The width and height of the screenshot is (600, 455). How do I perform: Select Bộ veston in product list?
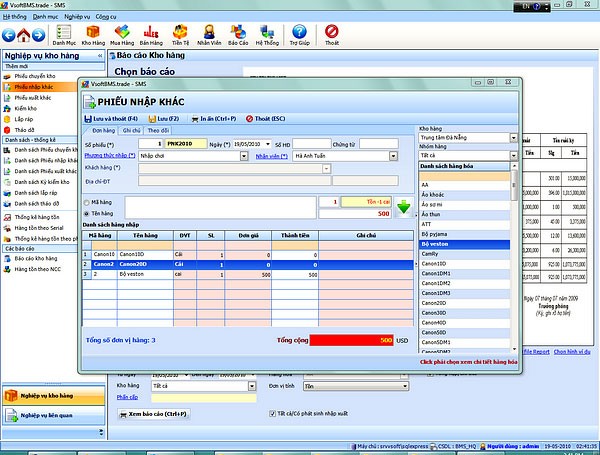click(x=465, y=244)
